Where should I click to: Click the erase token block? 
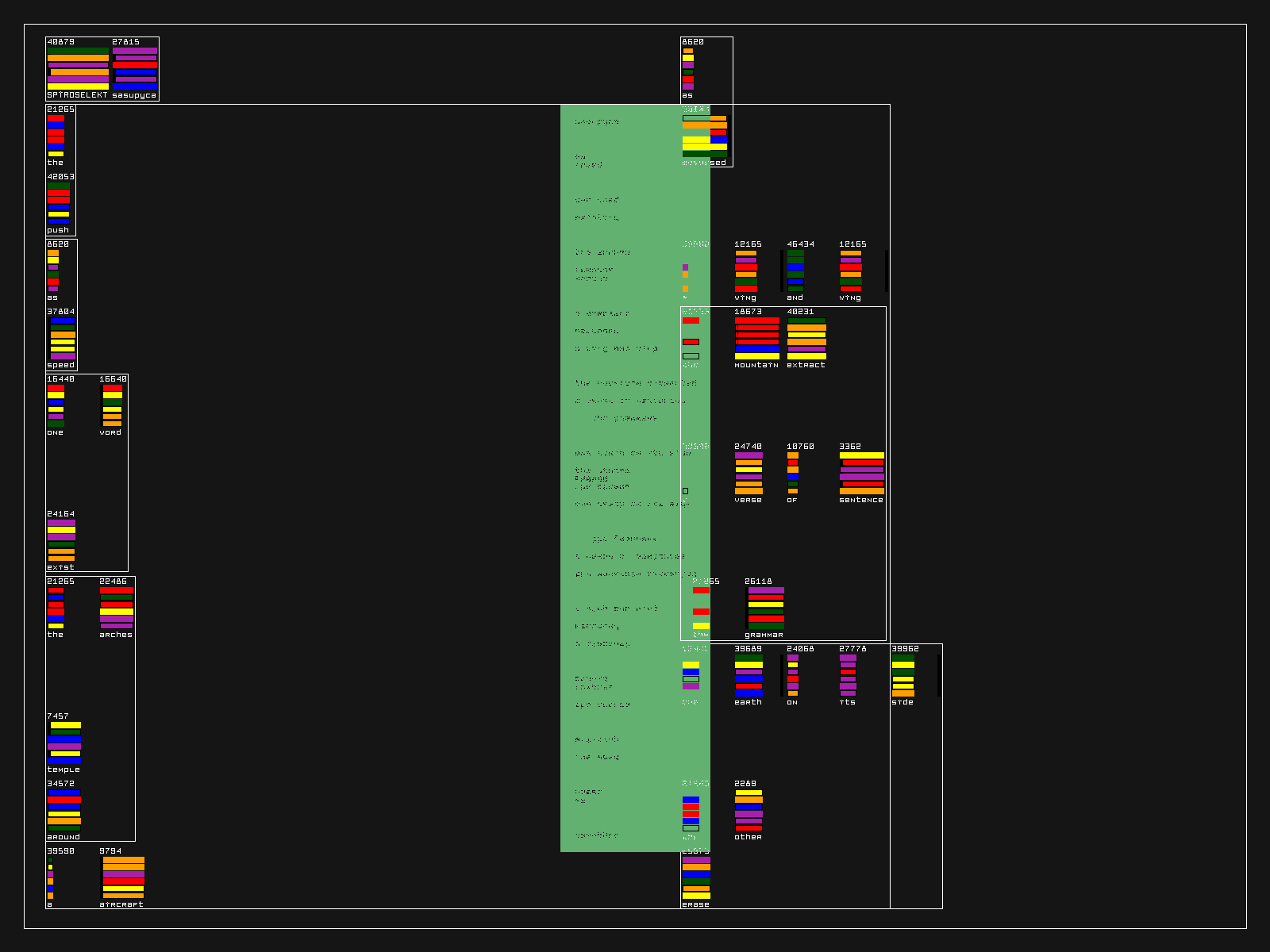(696, 877)
